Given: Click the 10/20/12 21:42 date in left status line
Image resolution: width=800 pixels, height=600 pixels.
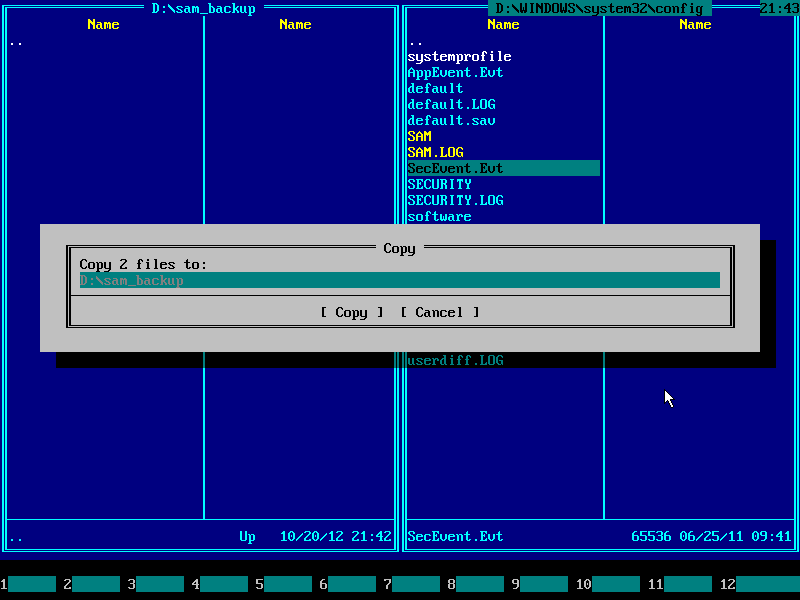Looking at the screenshot, I should click(x=336, y=536).
